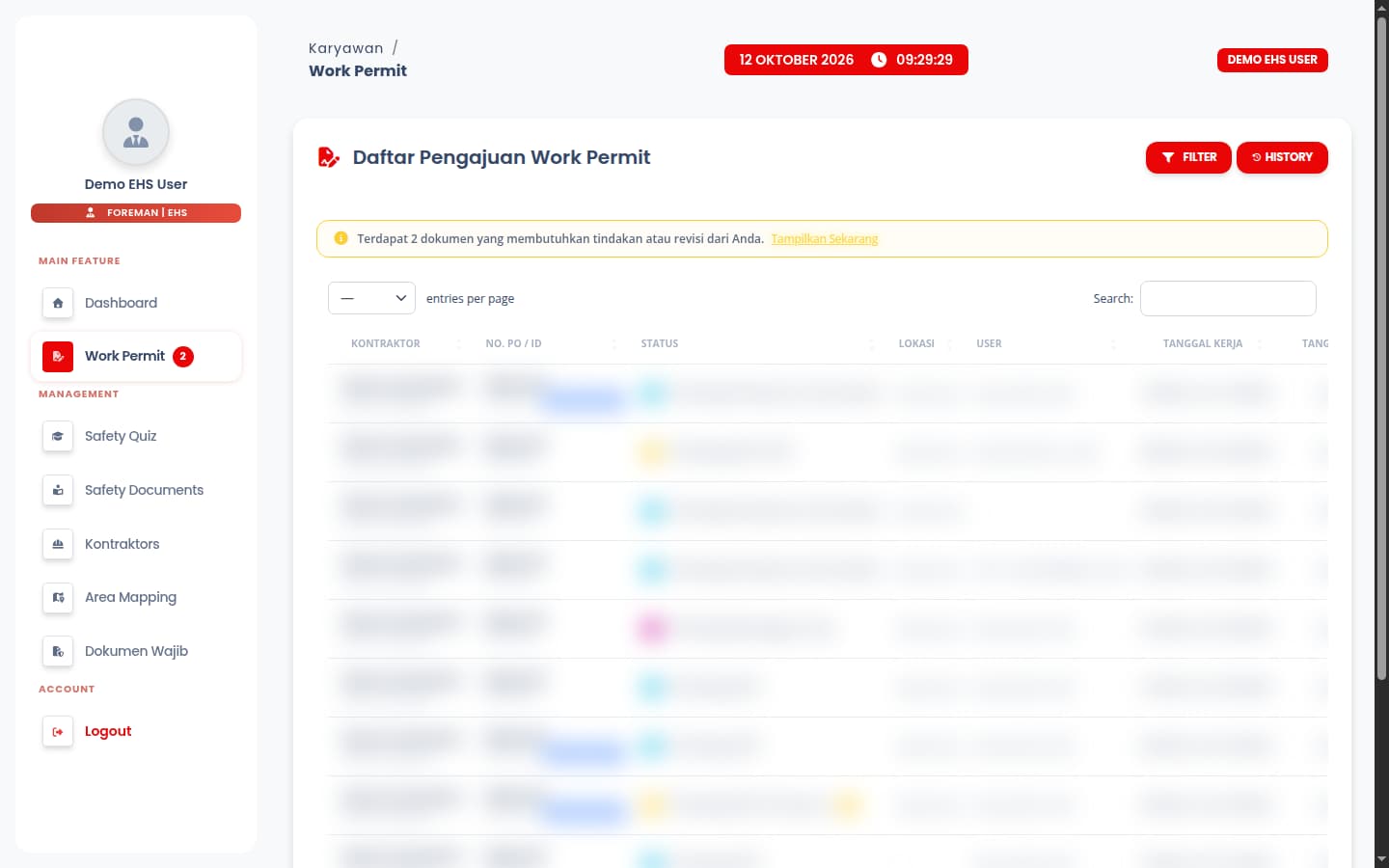1389x868 pixels.
Task: Click the FILTER button
Action: point(1188,157)
